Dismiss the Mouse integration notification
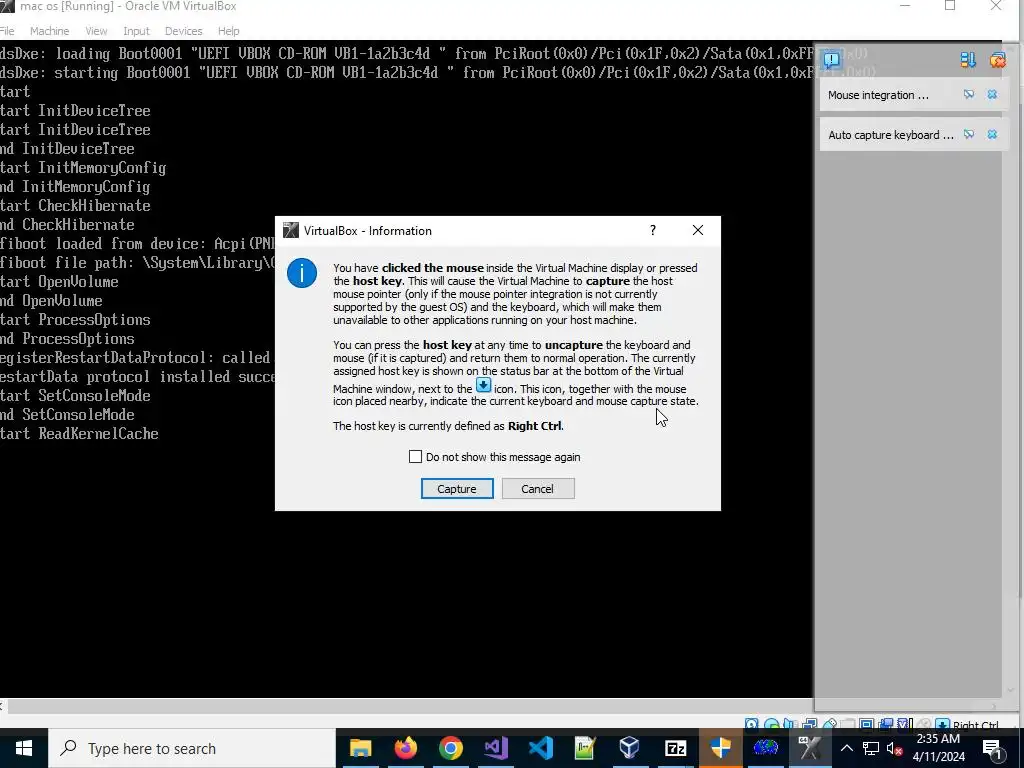 pos(992,95)
